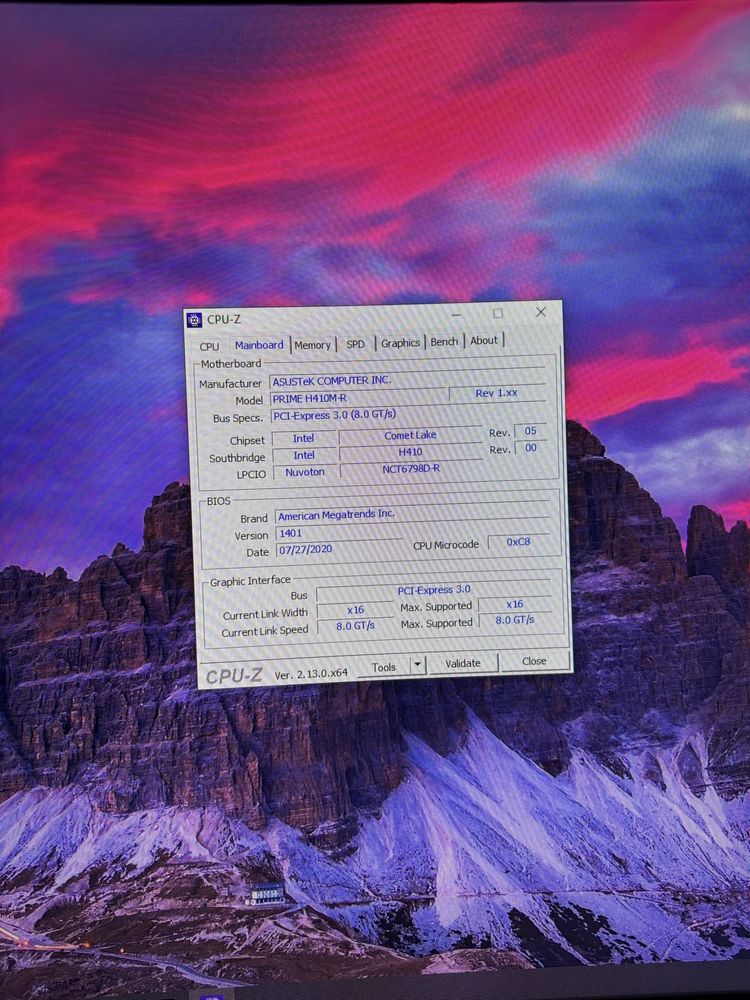Open the Graphics tab
This screenshot has width=750, height=1000.
click(x=401, y=343)
